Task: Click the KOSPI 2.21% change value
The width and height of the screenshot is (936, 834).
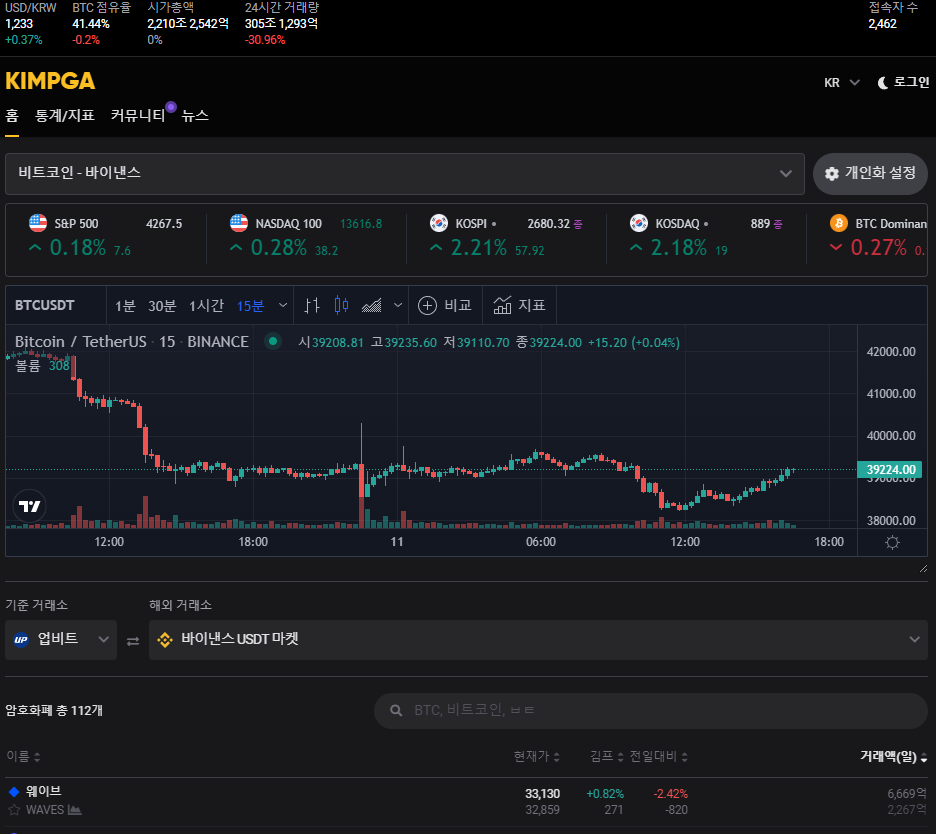Action: pos(479,247)
